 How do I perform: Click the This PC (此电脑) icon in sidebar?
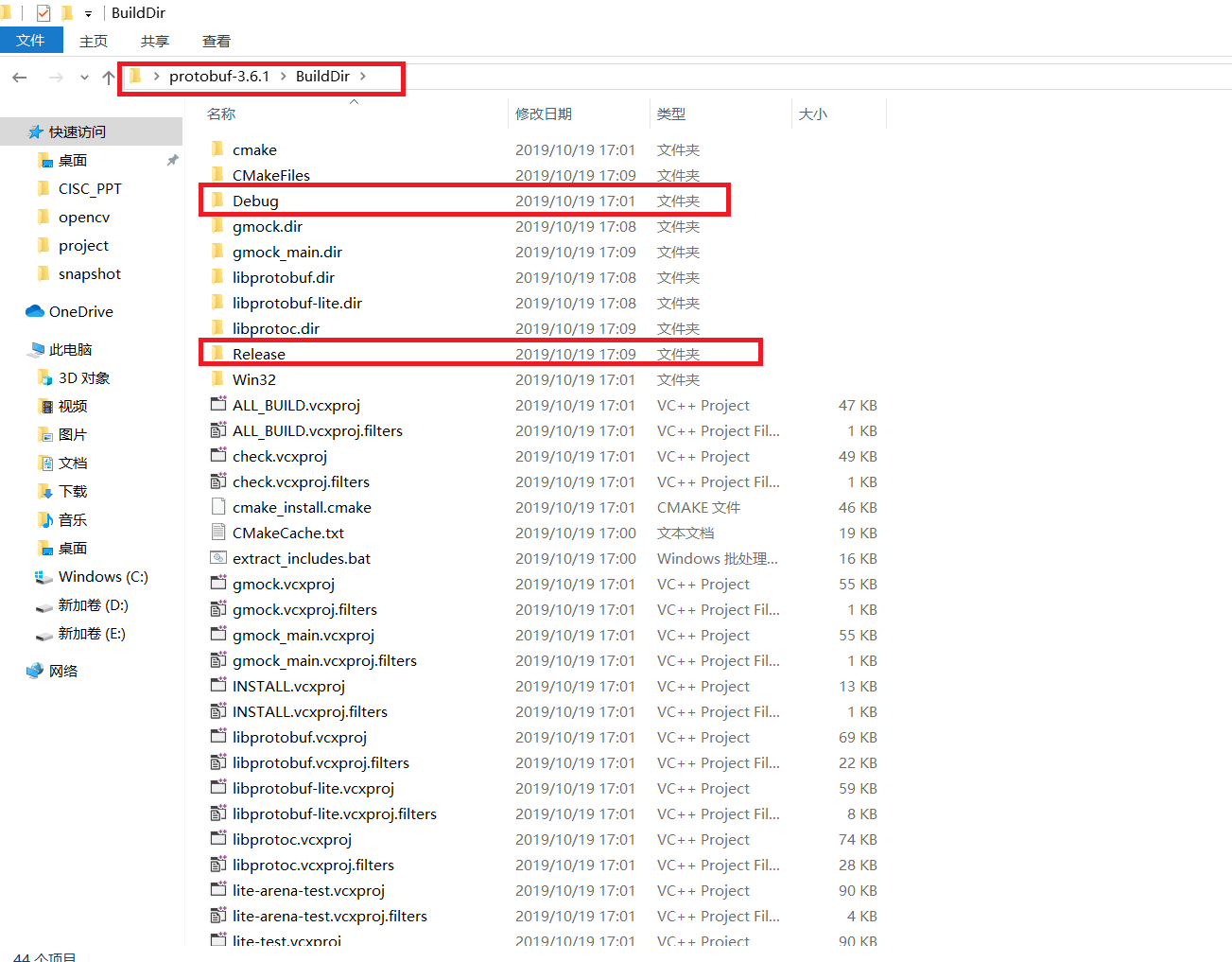37,349
